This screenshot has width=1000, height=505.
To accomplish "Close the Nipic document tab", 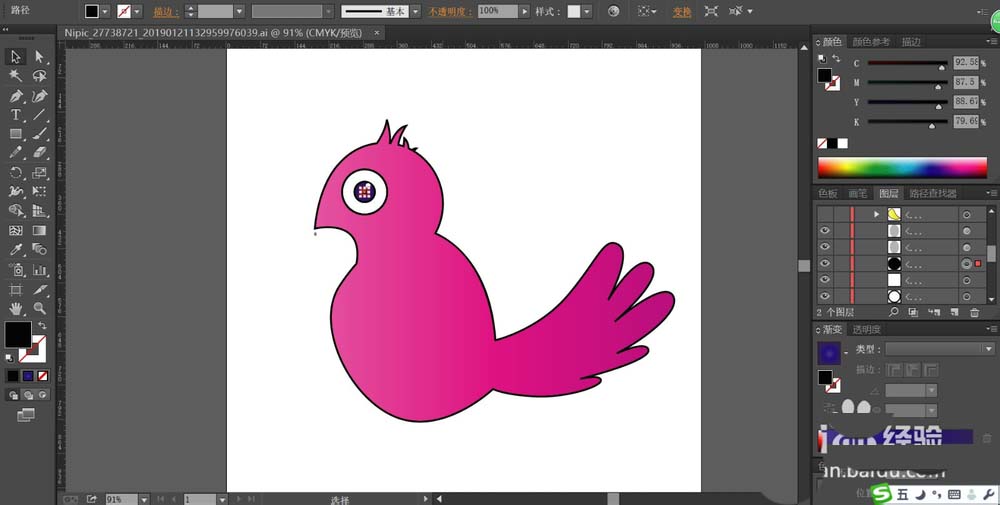I will [377, 33].
